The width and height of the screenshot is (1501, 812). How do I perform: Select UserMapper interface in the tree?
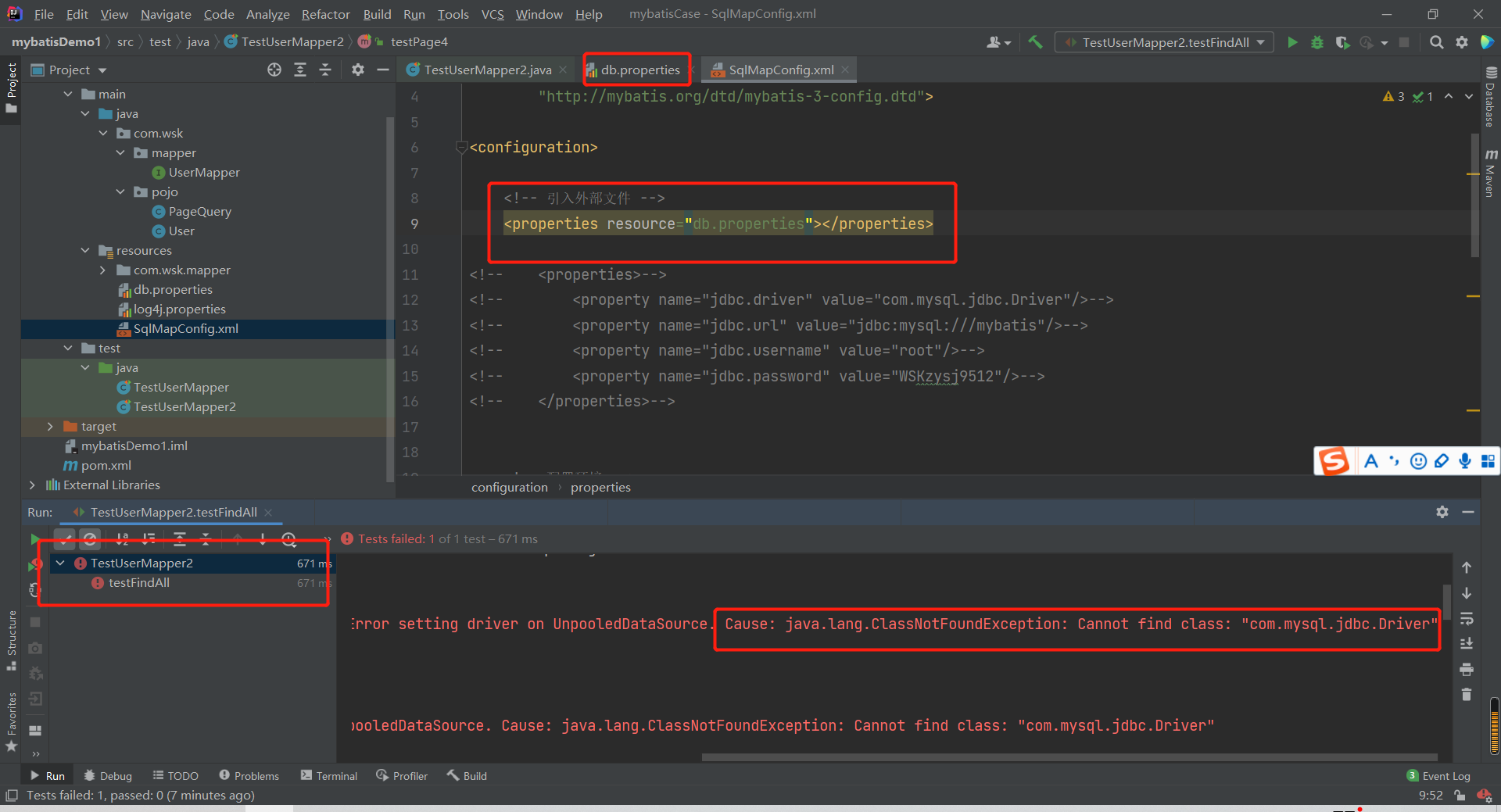tap(204, 172)
